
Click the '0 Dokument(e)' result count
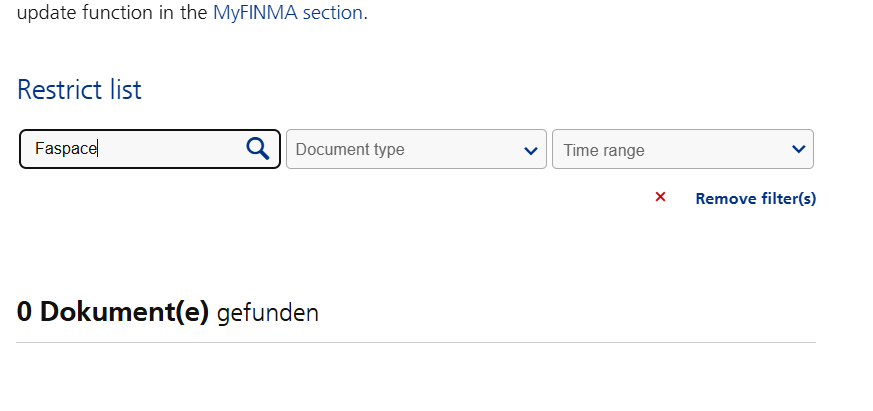click(x=112, y=311)
